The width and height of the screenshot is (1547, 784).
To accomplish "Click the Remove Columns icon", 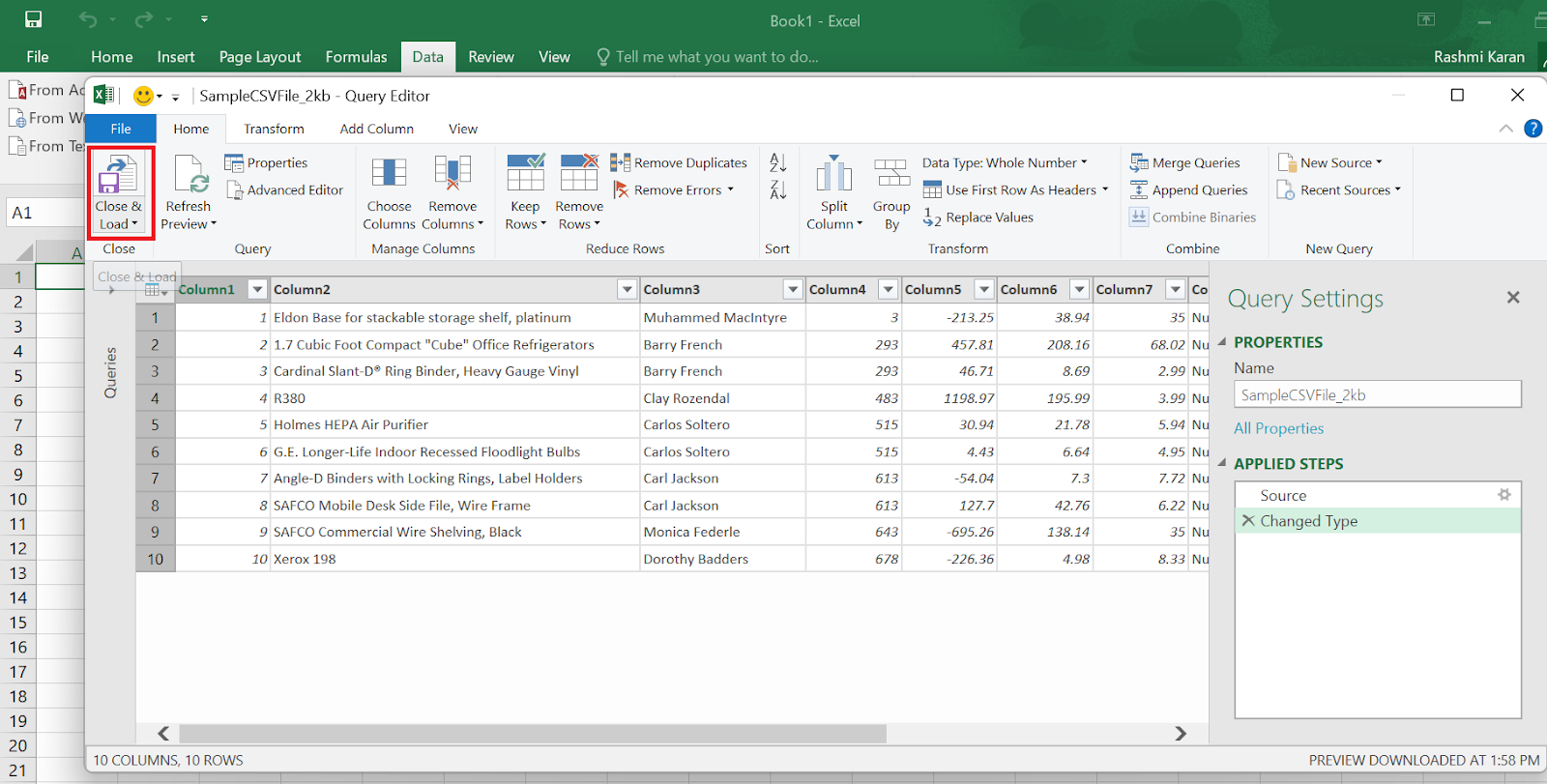I will click(452, 174).
